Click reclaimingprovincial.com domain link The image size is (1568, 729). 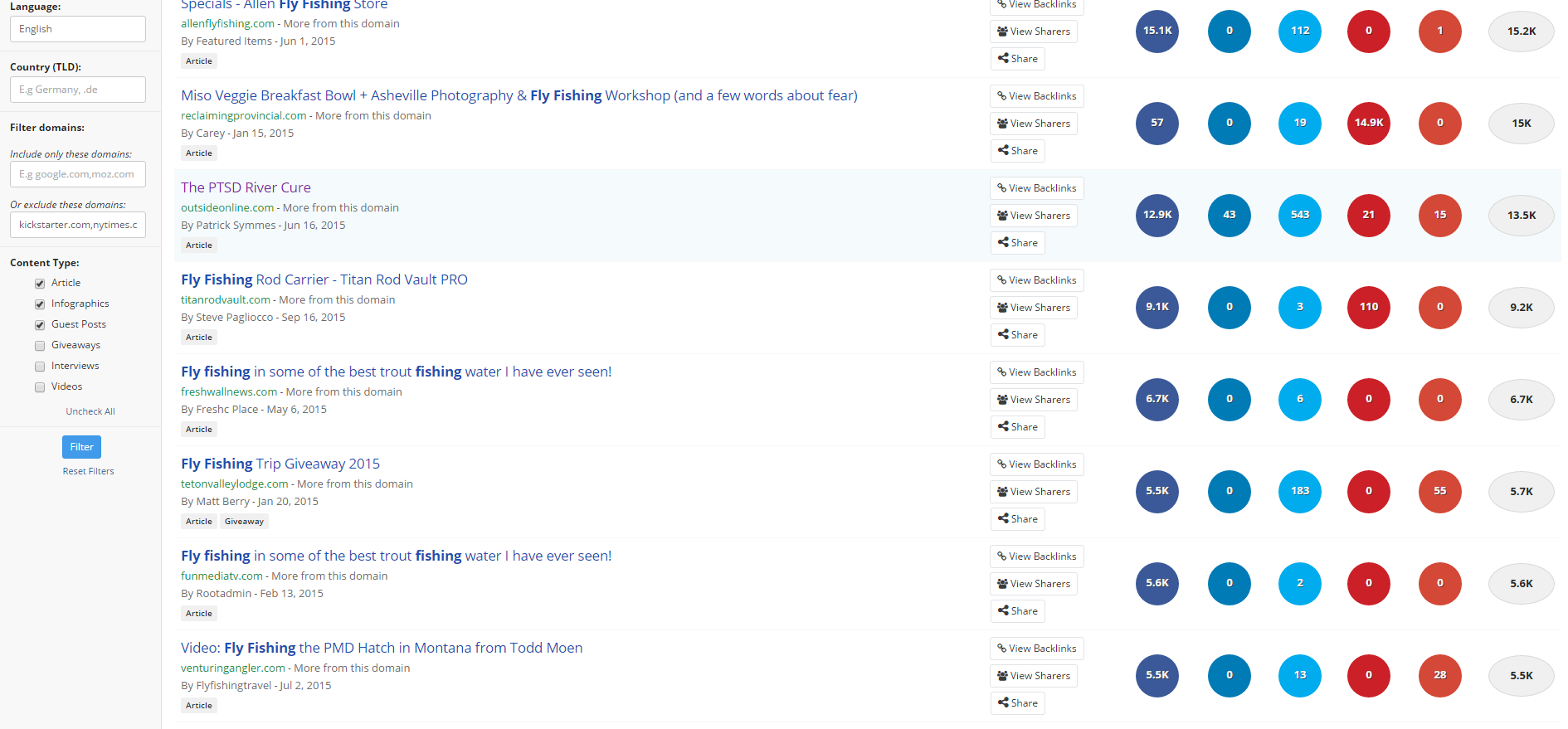coord(244,116)
